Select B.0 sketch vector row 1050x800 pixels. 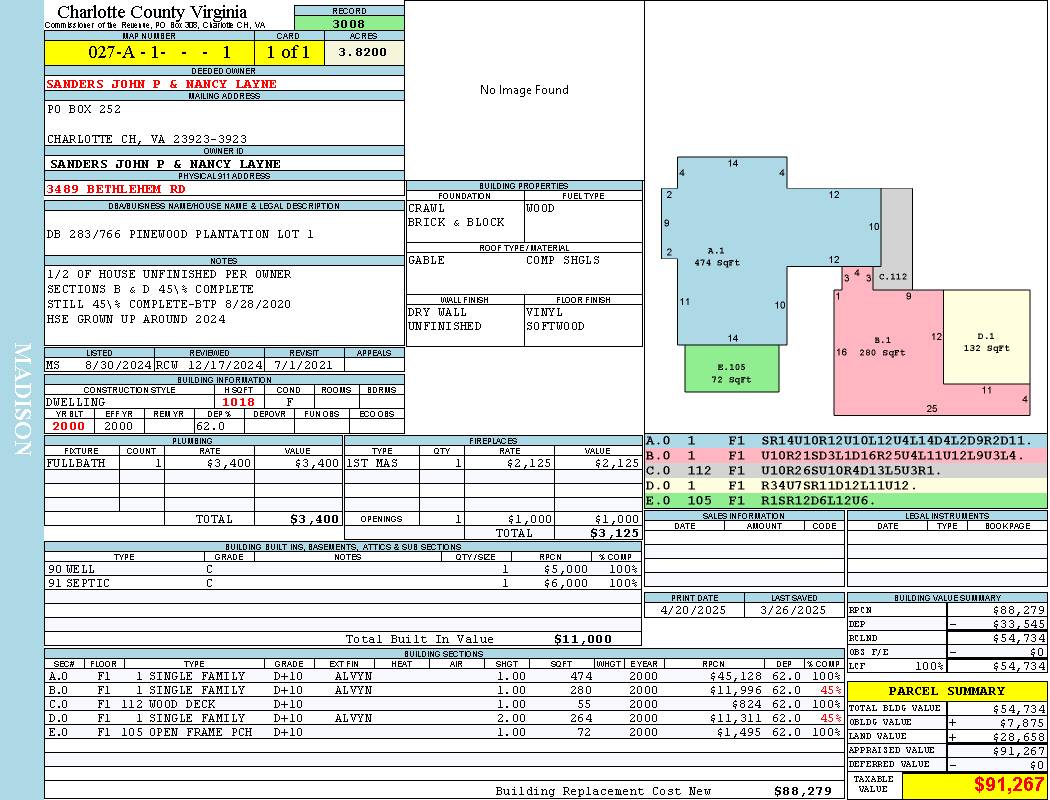(x=846, y=456)
